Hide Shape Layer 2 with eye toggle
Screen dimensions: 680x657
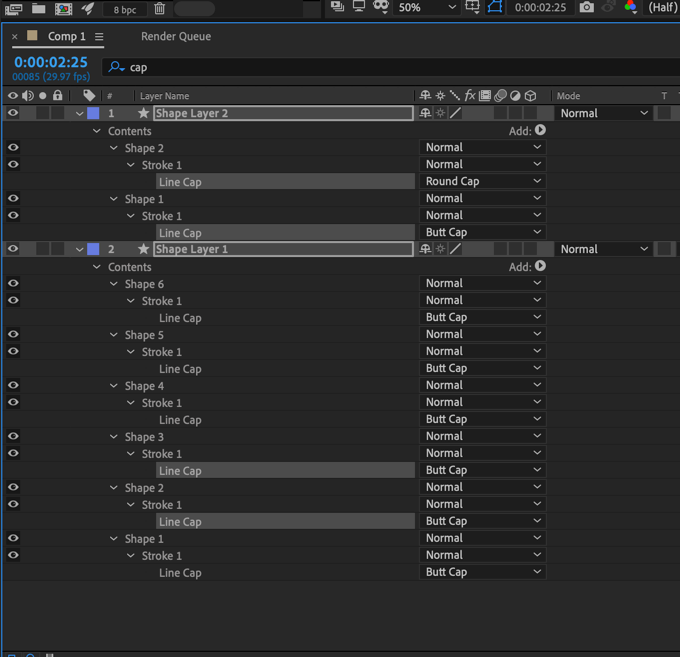click(13, 113)
